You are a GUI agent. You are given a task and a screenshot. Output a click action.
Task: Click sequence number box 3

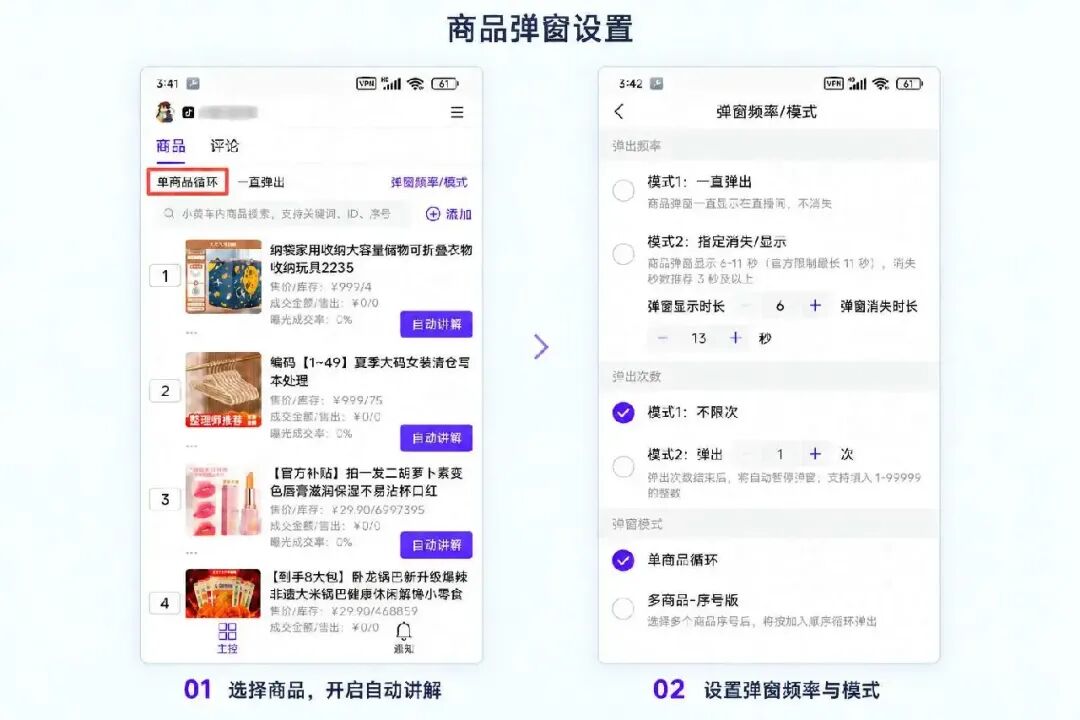pyautogui.click(x=165, y=500)
